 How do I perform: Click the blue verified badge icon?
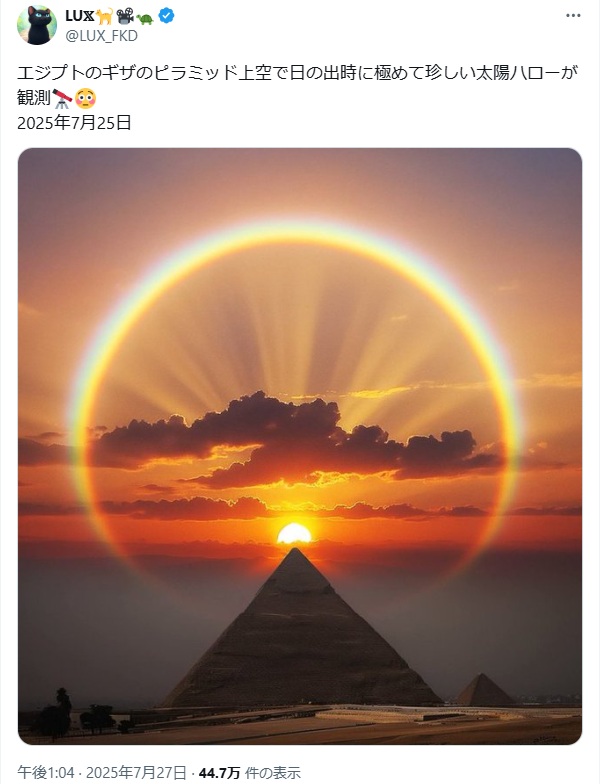[x=166, y=16]
